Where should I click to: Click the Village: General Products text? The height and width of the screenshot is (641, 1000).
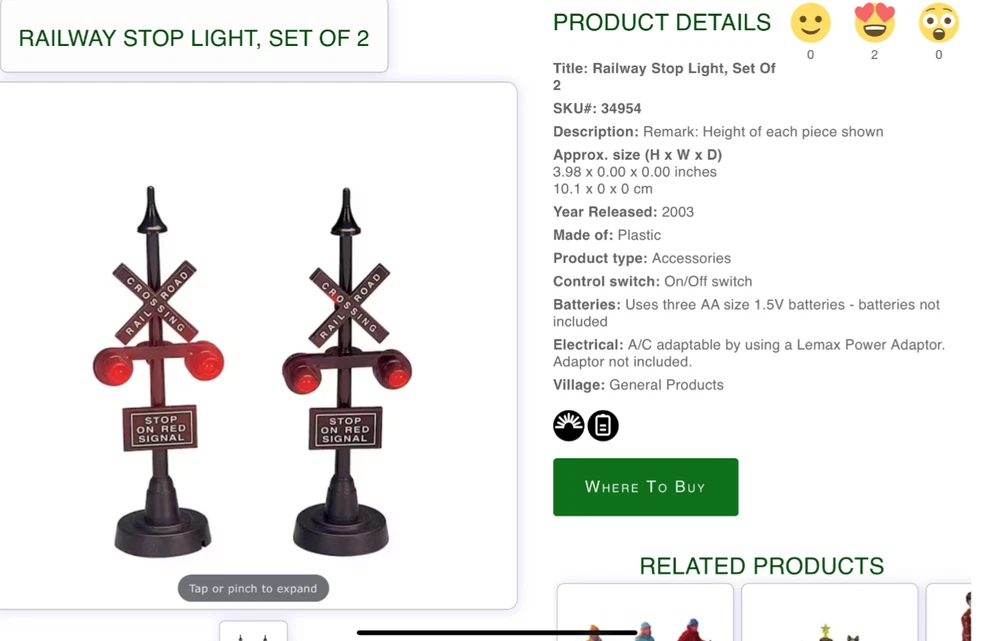click(x=638, y=385)
